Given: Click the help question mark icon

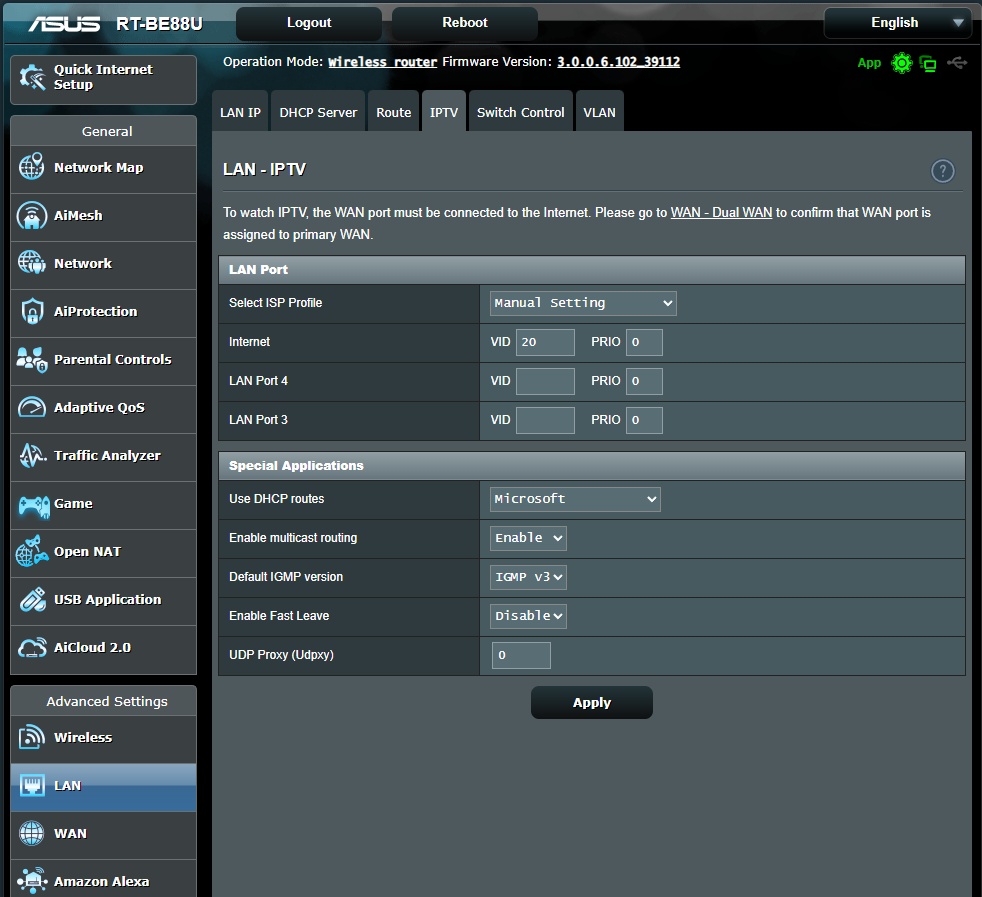Looking at the screenshot, I should click(x=942, y=171).
